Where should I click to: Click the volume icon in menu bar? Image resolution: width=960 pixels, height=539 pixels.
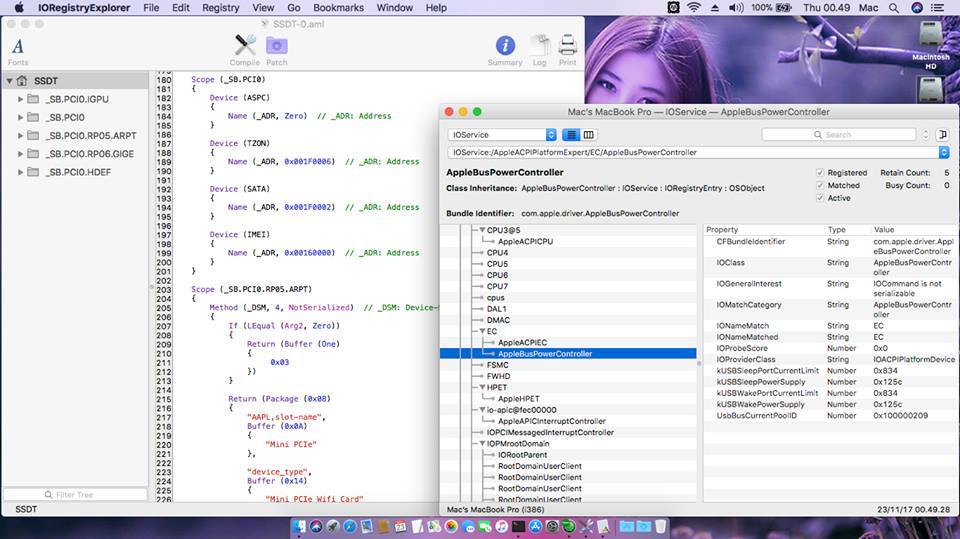tap(736, 7)
